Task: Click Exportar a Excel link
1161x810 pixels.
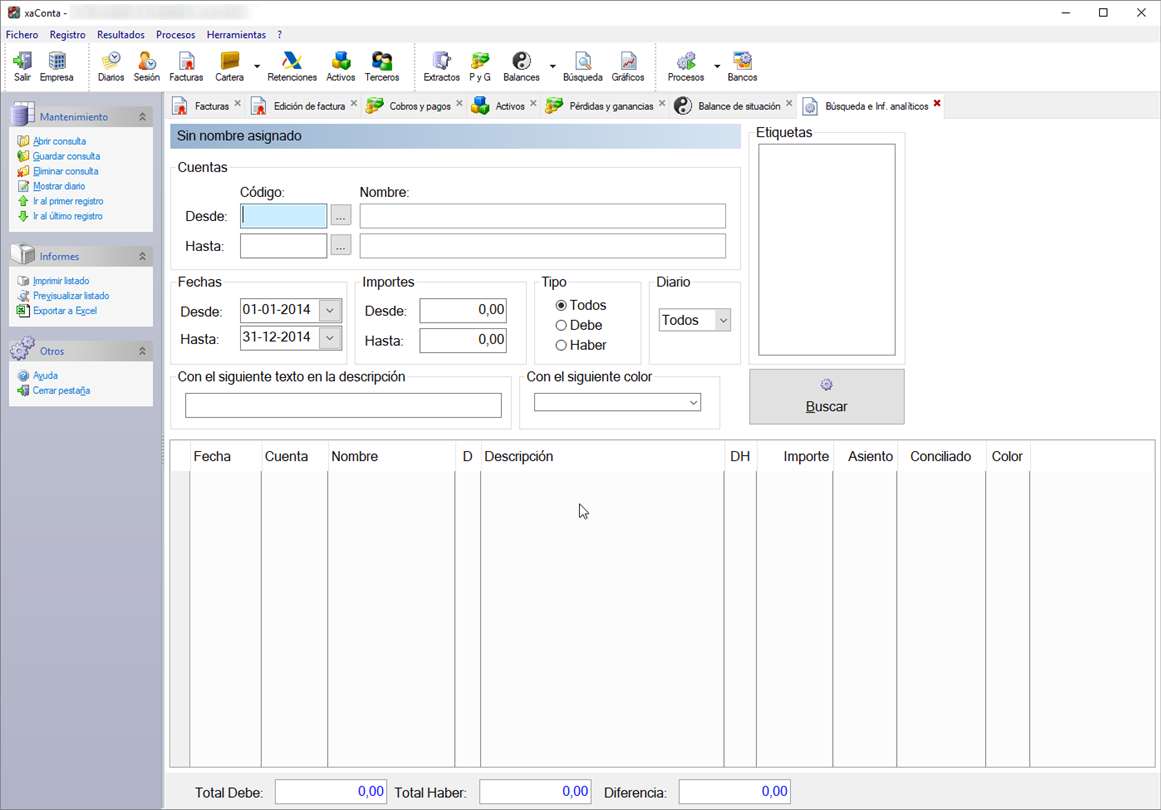Action: [x=64, y=310]
